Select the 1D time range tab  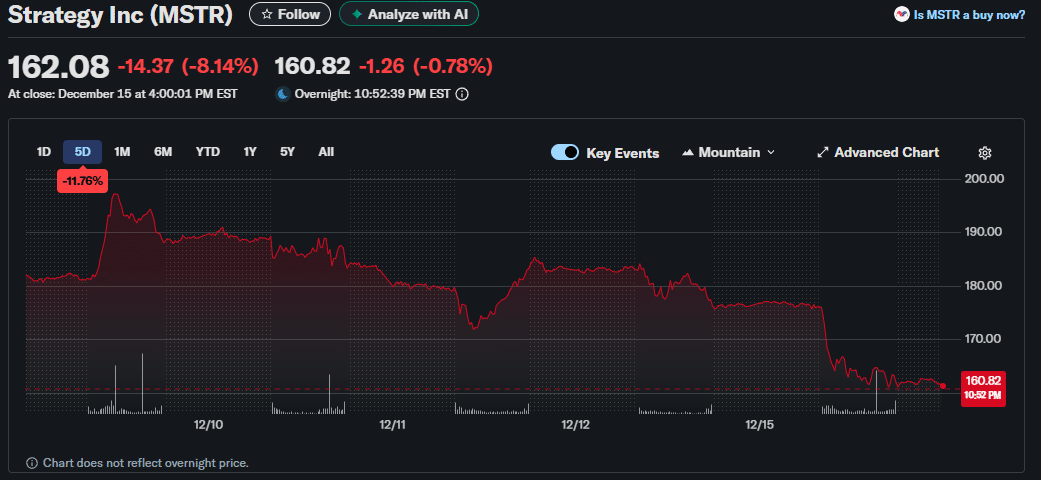[44, 152]
